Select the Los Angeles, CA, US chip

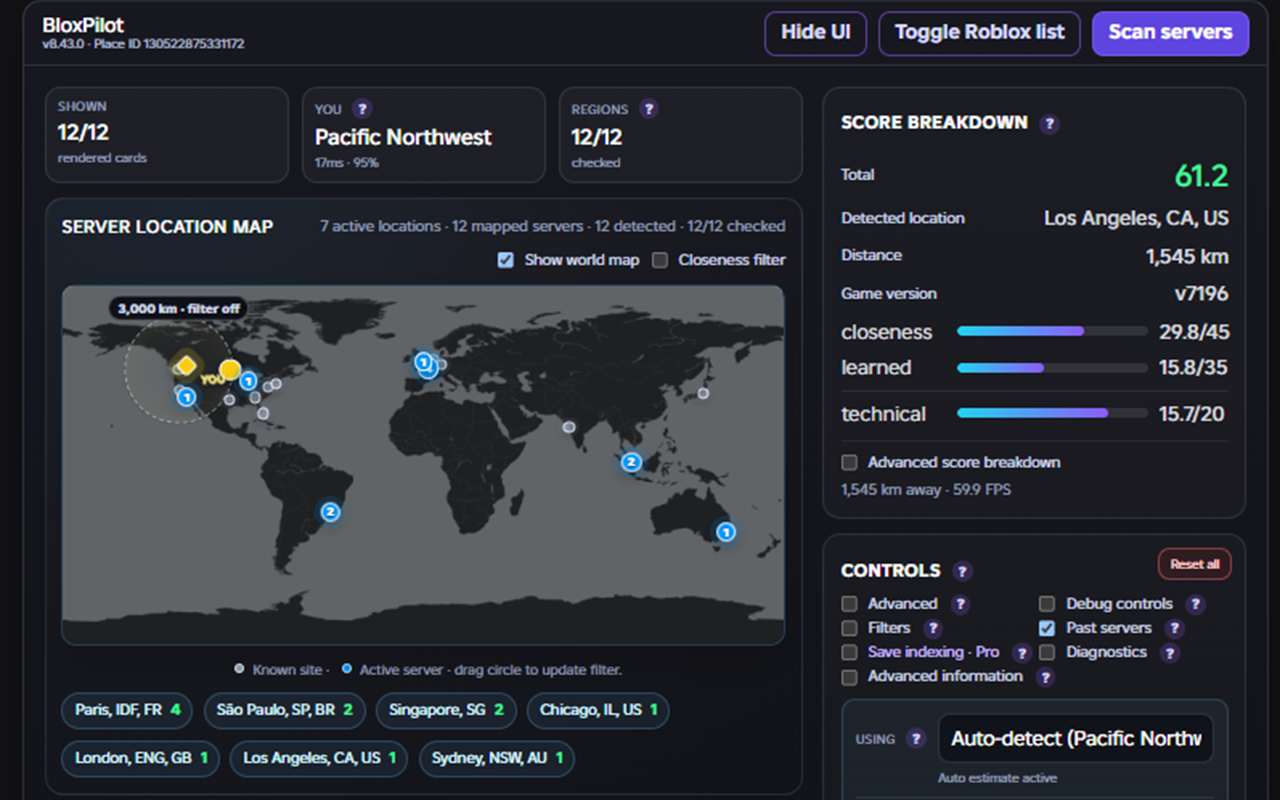319,758
